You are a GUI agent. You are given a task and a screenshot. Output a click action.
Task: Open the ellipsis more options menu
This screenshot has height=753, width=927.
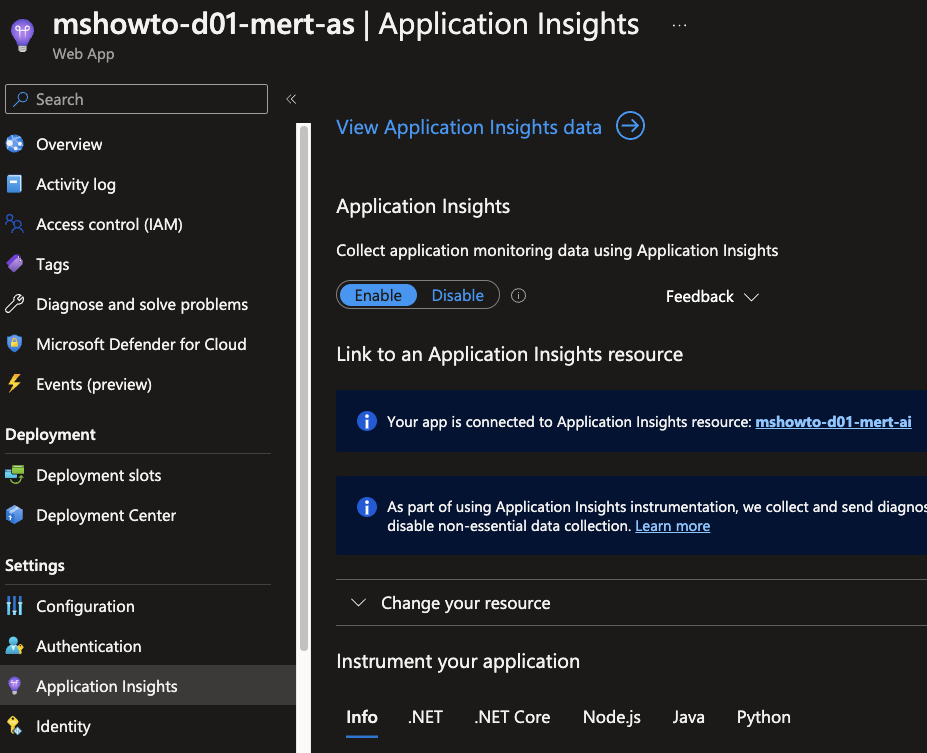point(679,25)
